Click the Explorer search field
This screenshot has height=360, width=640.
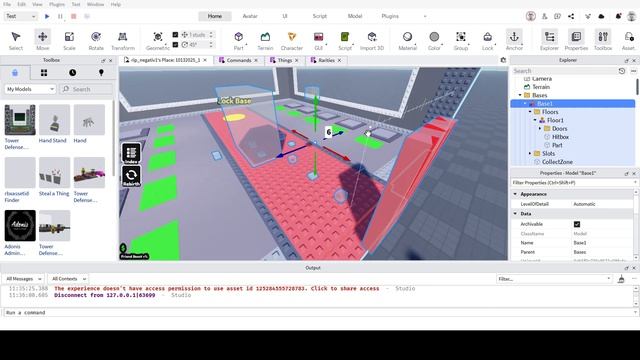pos(563,71)
